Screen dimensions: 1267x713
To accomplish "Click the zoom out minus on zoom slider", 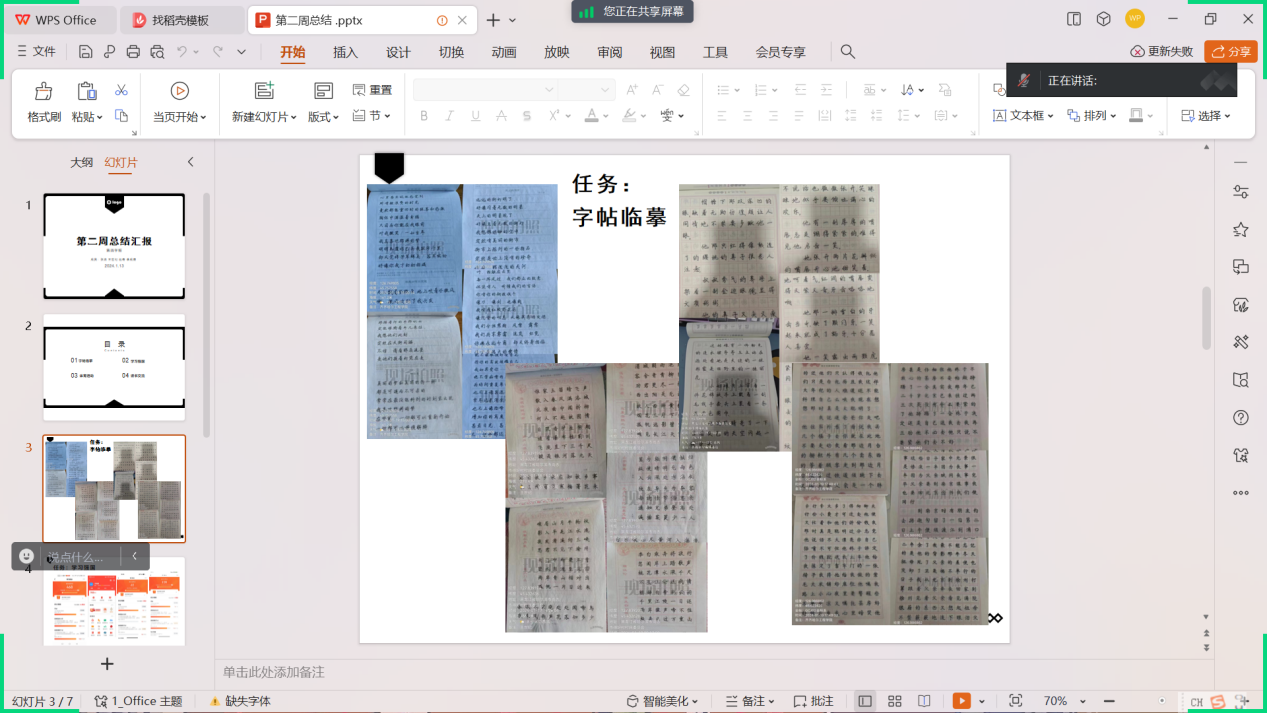I will [x=1109, y=701].
